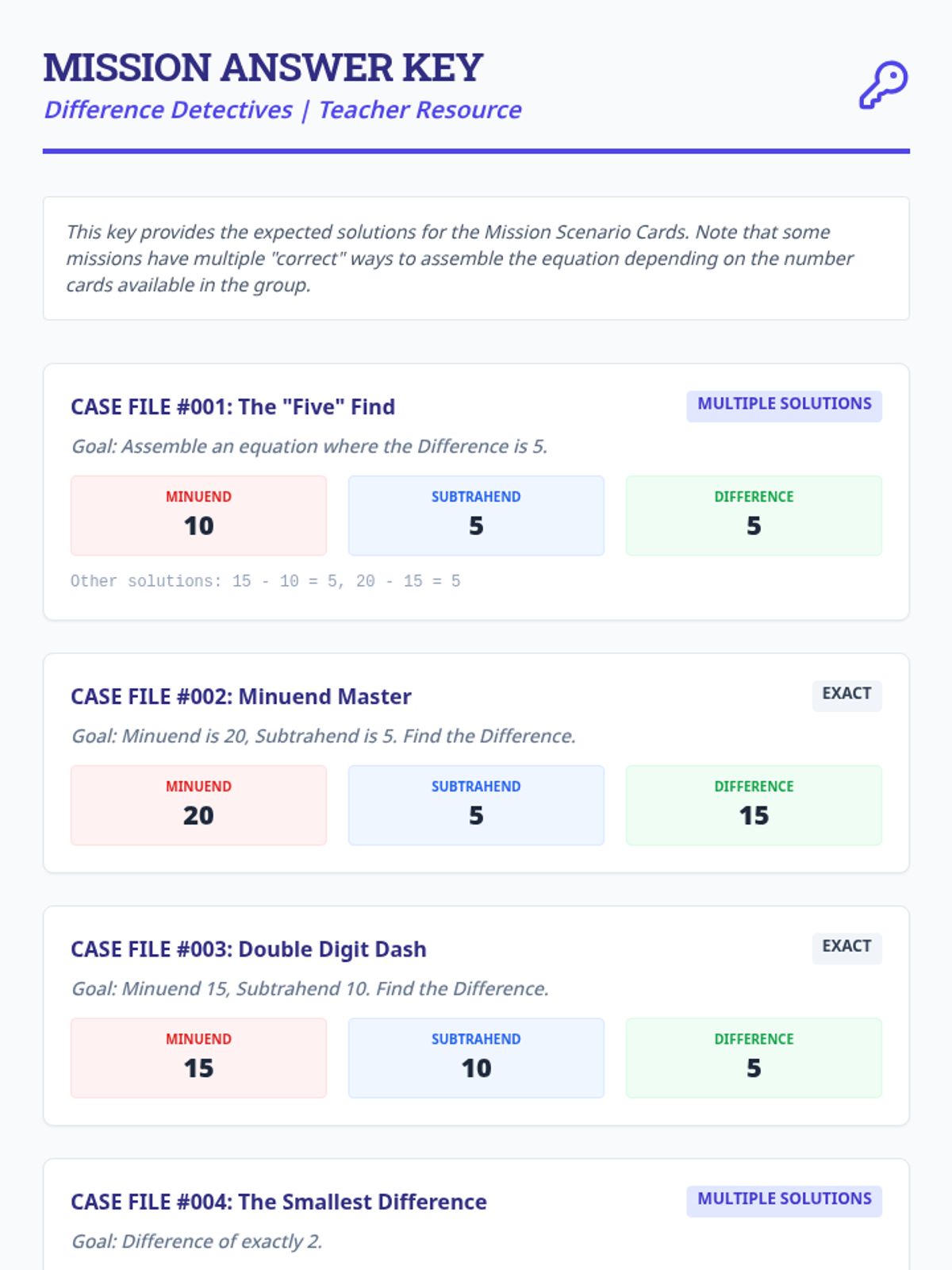Viewport: 952px width, 1270px height.
Task: Click the Exact badge on Case #003
Action: point(846,947)
